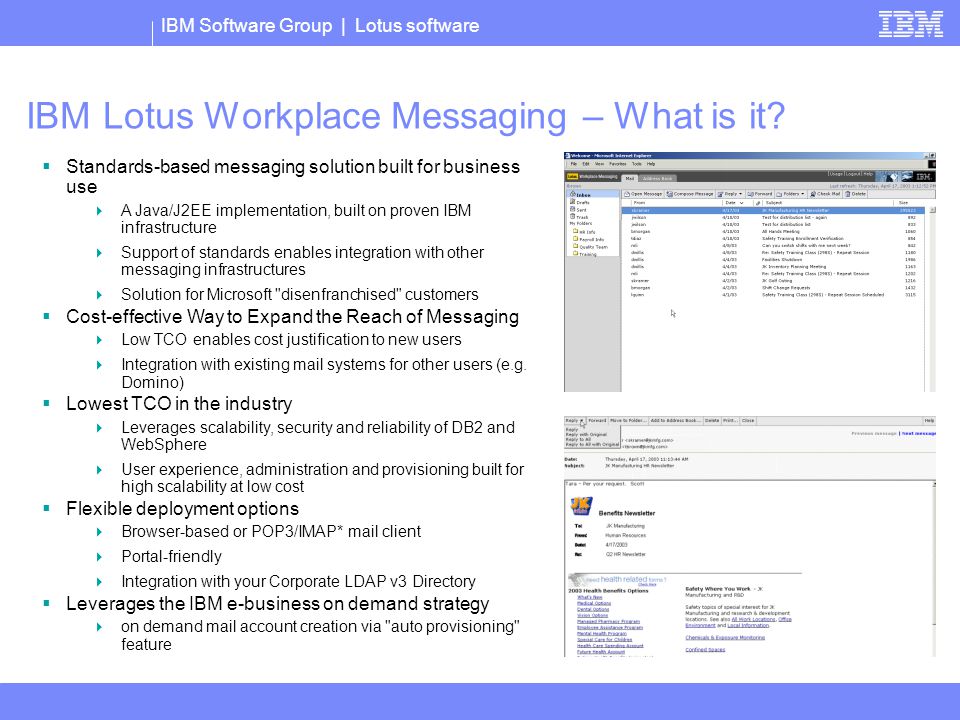Click the Trash can icon in sidebar
The height and width of the screenshot is (720, 960).
(573, 216)
